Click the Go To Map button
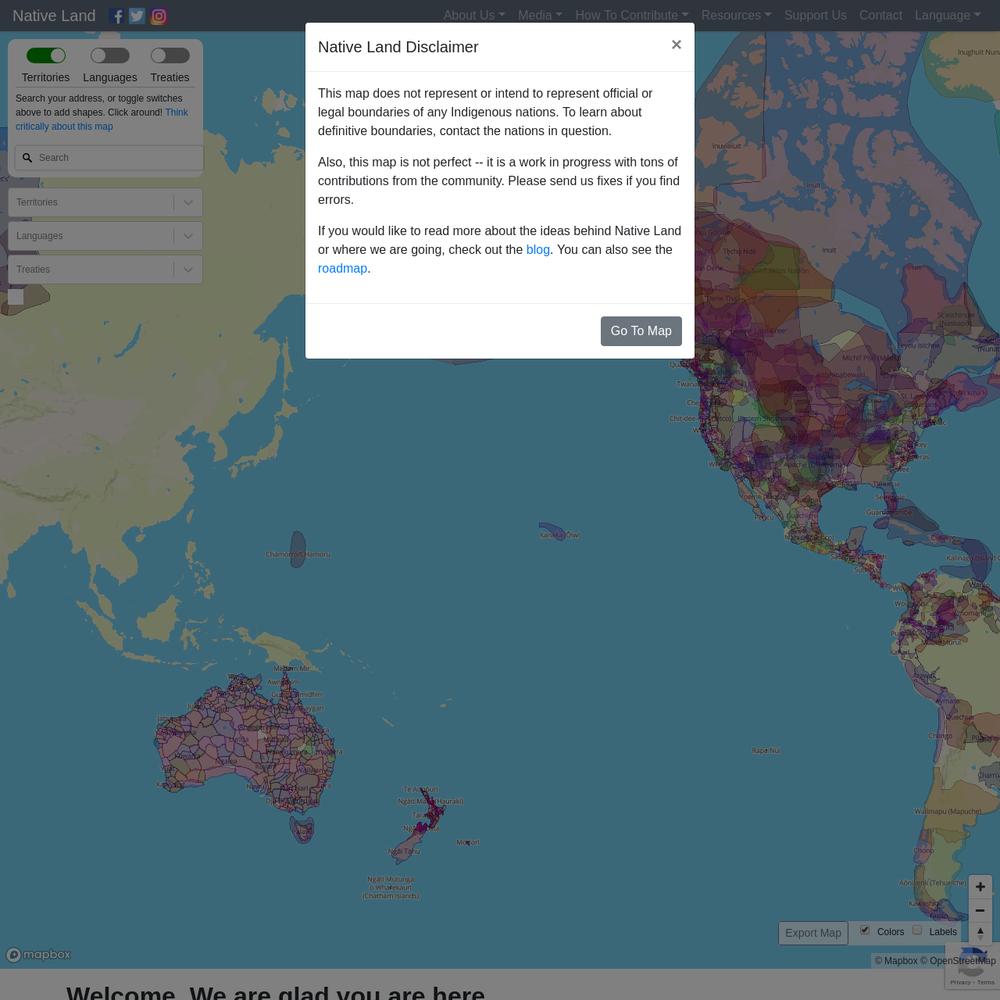Image resolution: width=1000 pixels, height=1000 pixels. point(641,331)
